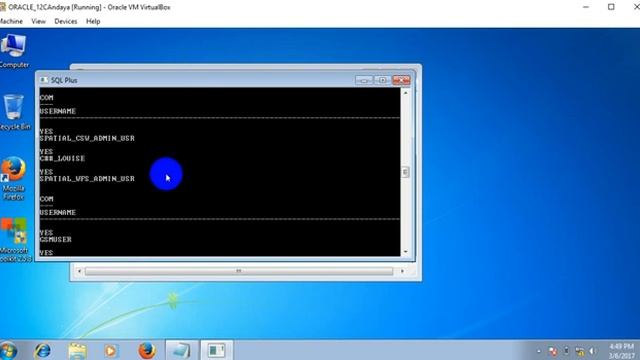Click left arrow of back window's horizontal scrollbar
The image size is (640, 360).
click(79, 271)
